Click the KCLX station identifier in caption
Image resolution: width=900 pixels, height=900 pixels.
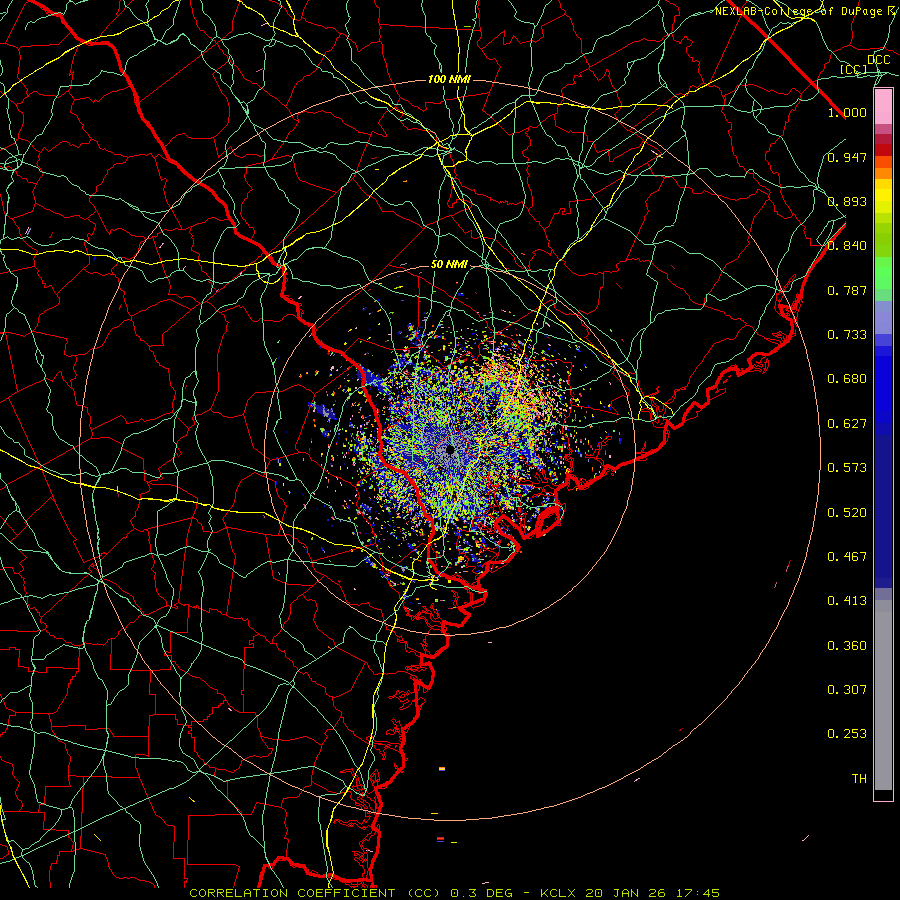557,893
